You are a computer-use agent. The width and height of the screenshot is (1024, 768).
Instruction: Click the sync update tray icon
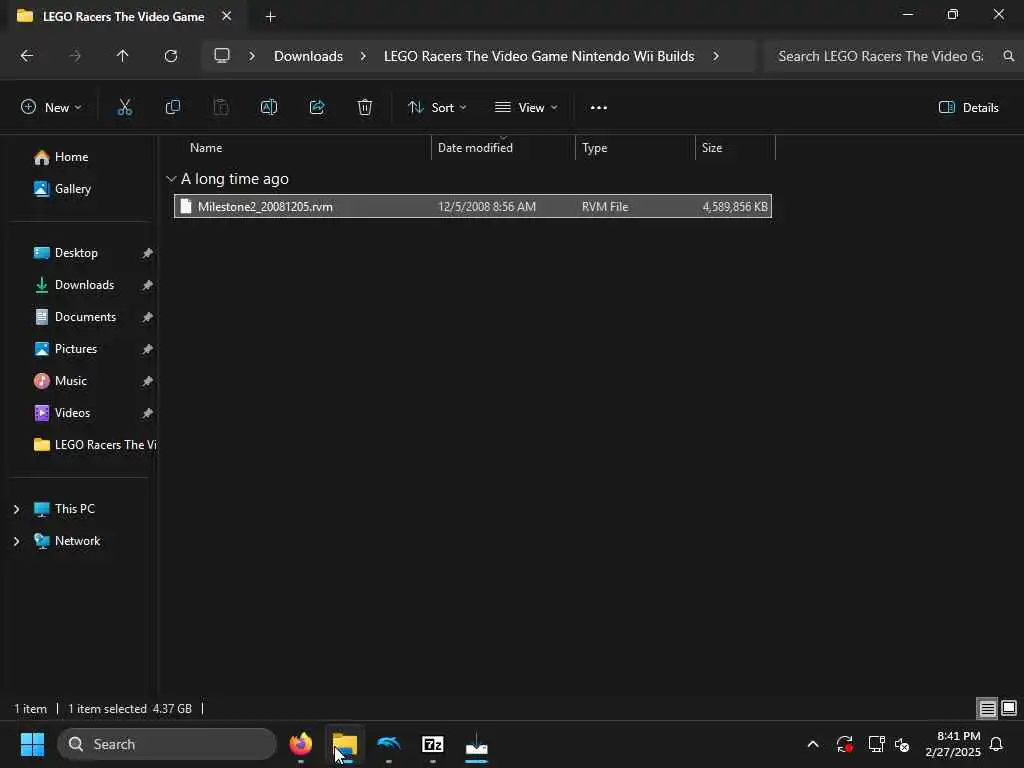tap(844, 744)
